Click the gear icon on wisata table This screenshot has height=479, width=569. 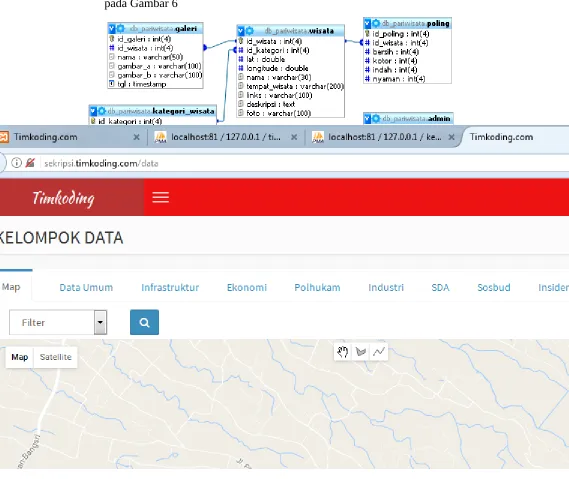[x=250, y=30]
